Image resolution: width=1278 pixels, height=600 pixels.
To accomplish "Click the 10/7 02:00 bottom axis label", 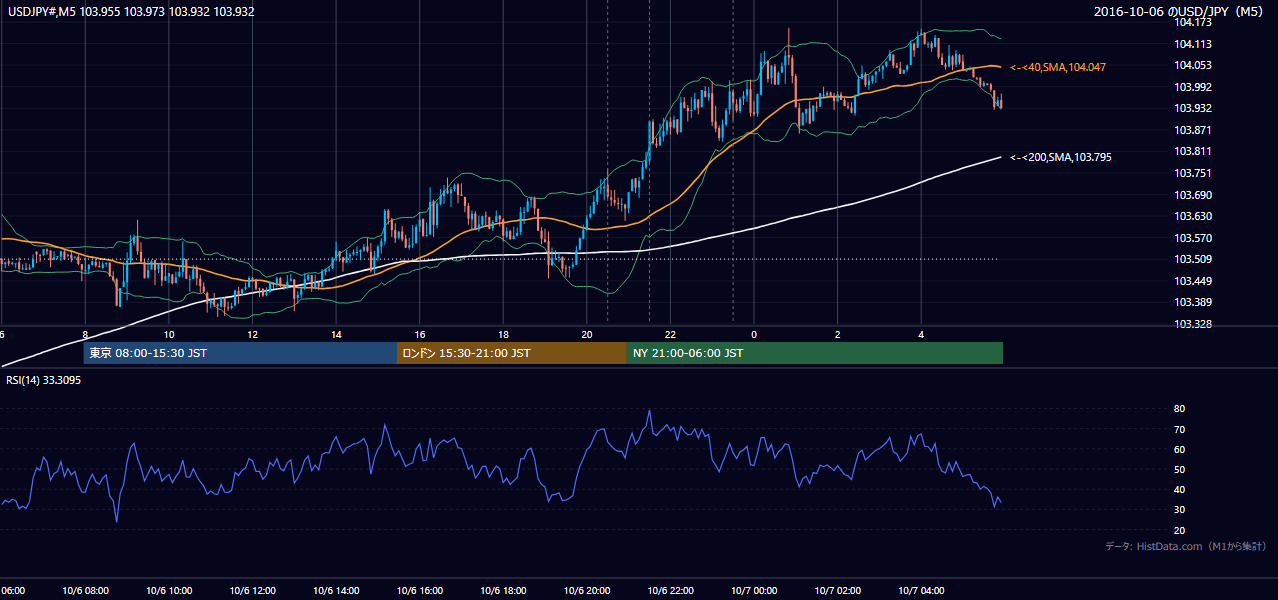I will tap(836, 590).
